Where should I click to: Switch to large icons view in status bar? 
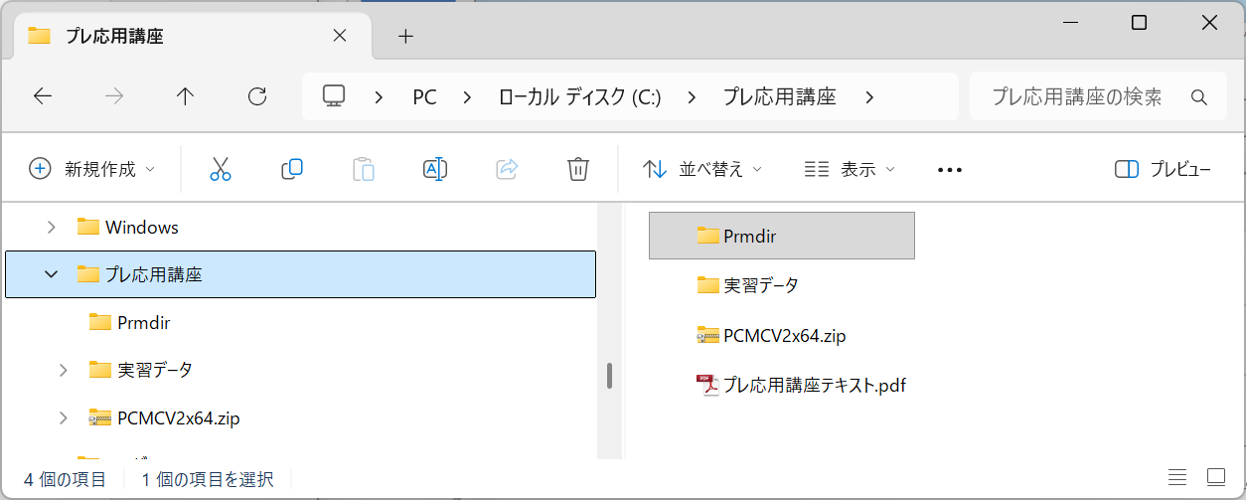(x=1216, y=477)
